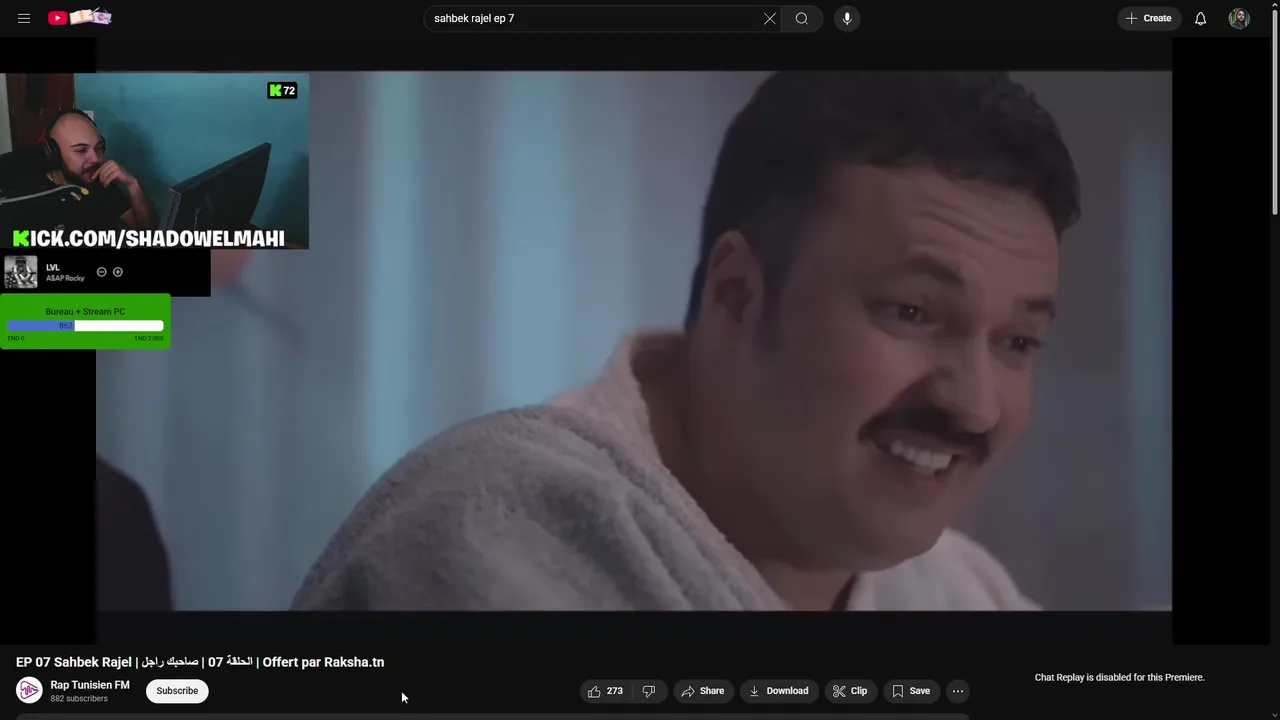Click 'Chat Replay is disabled' message

click(1119, 677)
